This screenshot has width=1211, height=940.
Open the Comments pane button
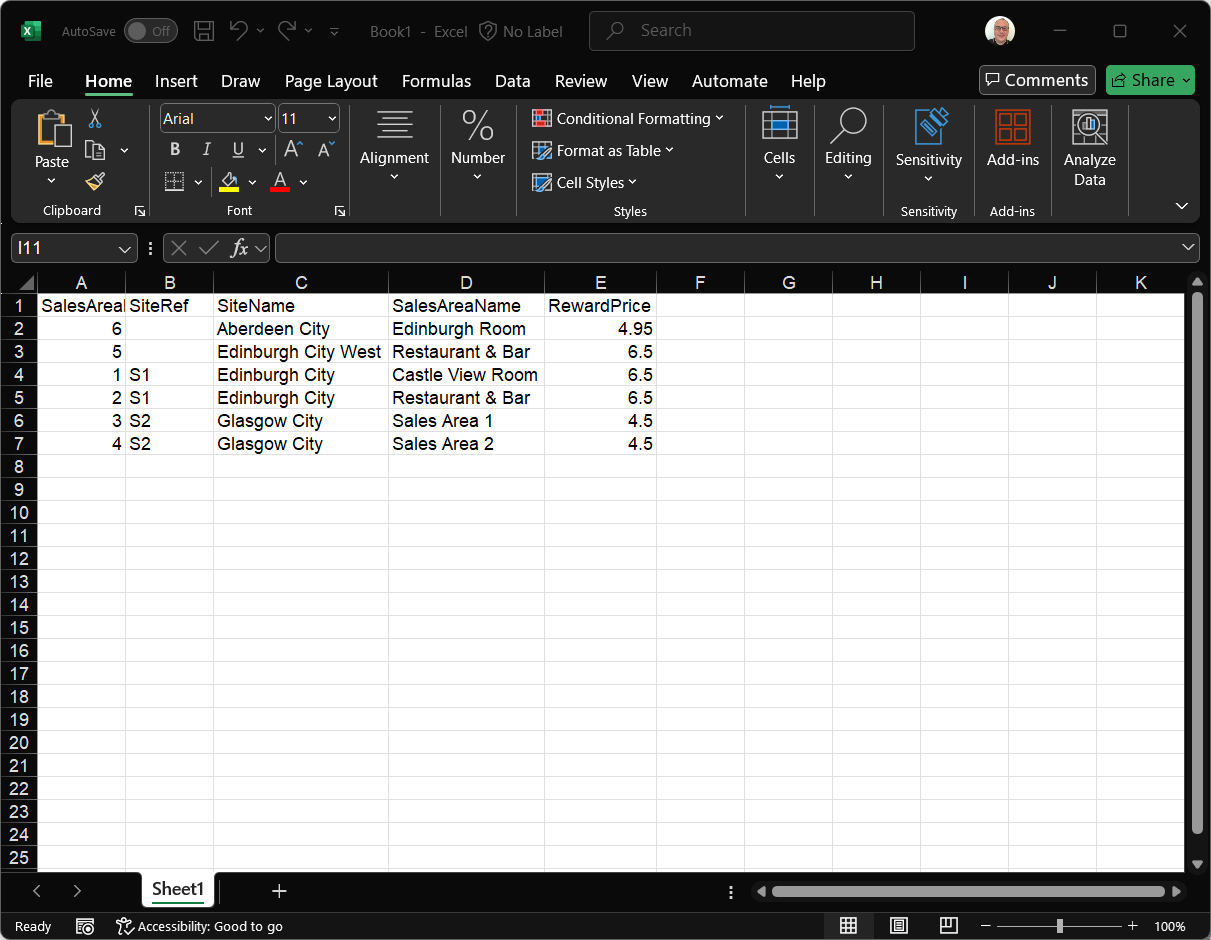[x=1037, y=80]
